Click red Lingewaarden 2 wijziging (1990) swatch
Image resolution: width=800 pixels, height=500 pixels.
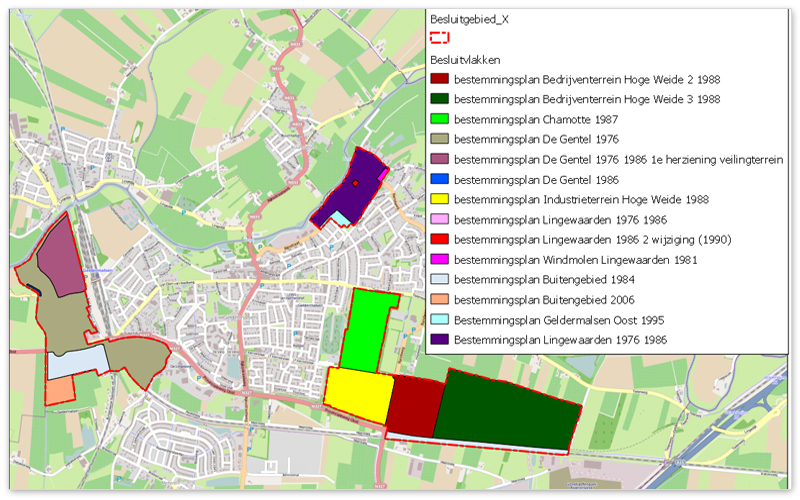coord(439,239)
